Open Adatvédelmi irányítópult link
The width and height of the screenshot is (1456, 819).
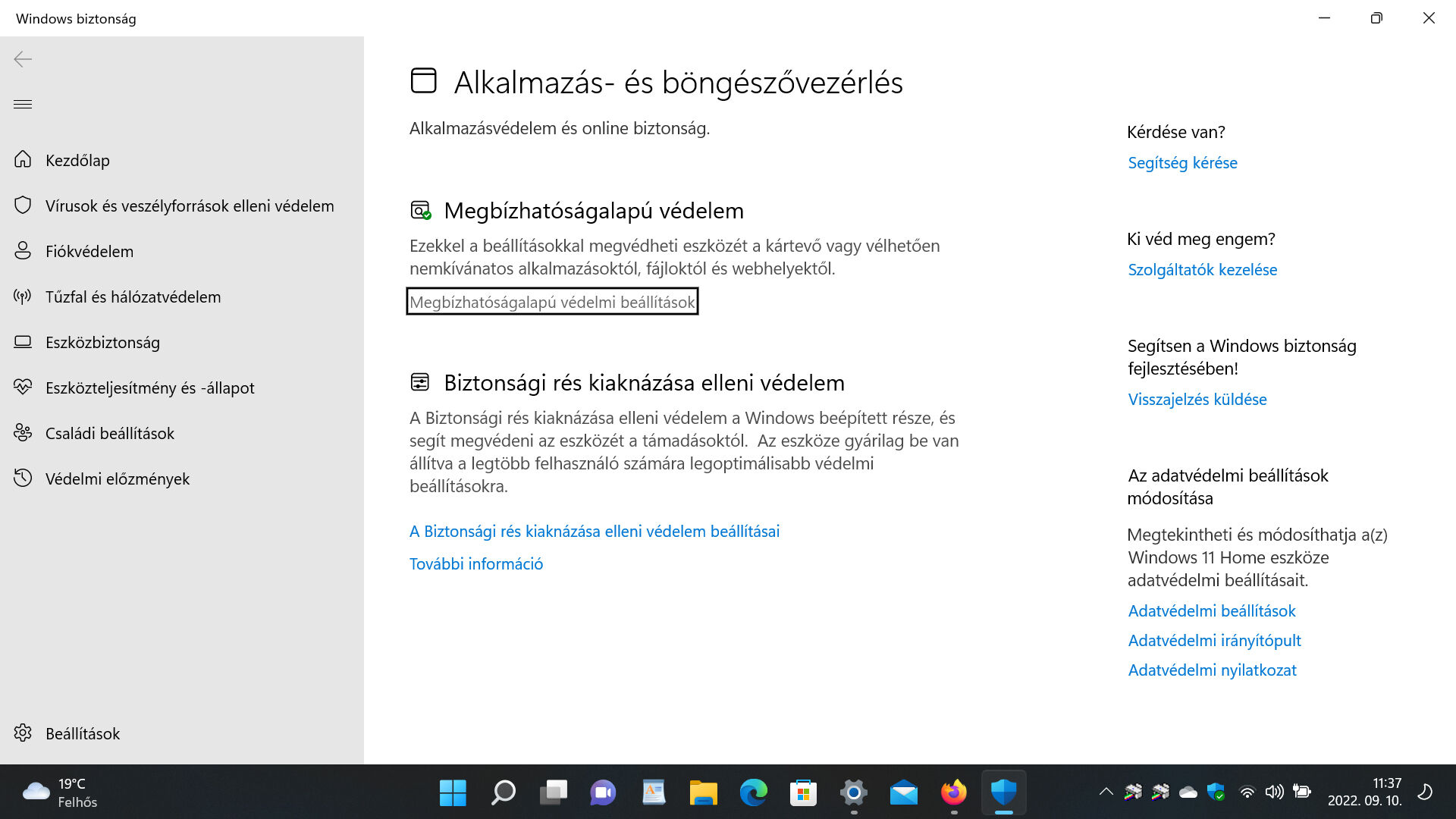[1214, 640]
